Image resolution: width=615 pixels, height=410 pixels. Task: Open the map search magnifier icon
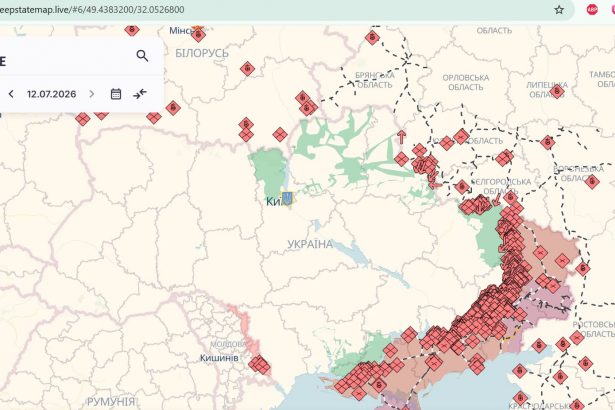(x=142, y=56)
